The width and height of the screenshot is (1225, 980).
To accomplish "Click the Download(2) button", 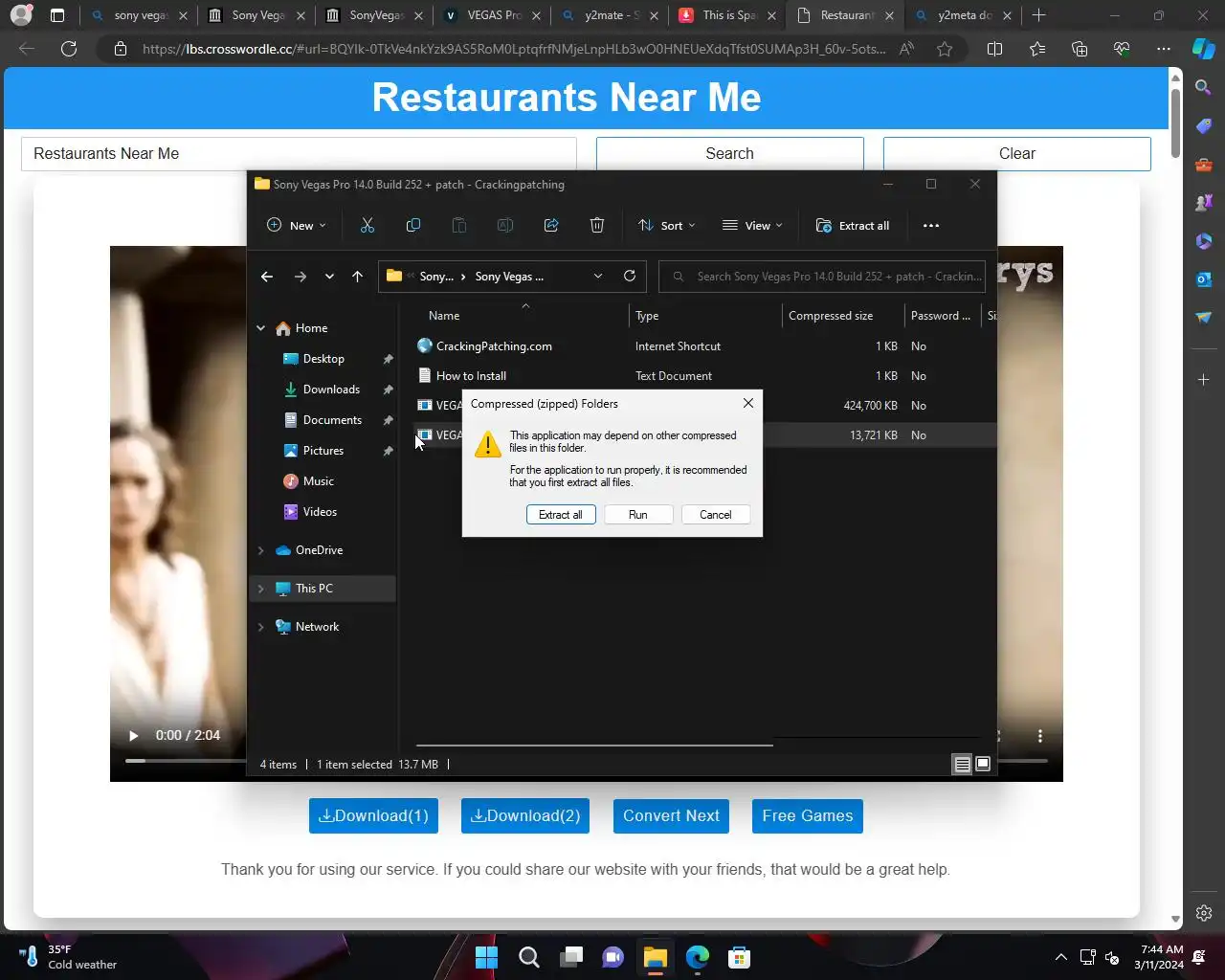I will pos(525,816).
